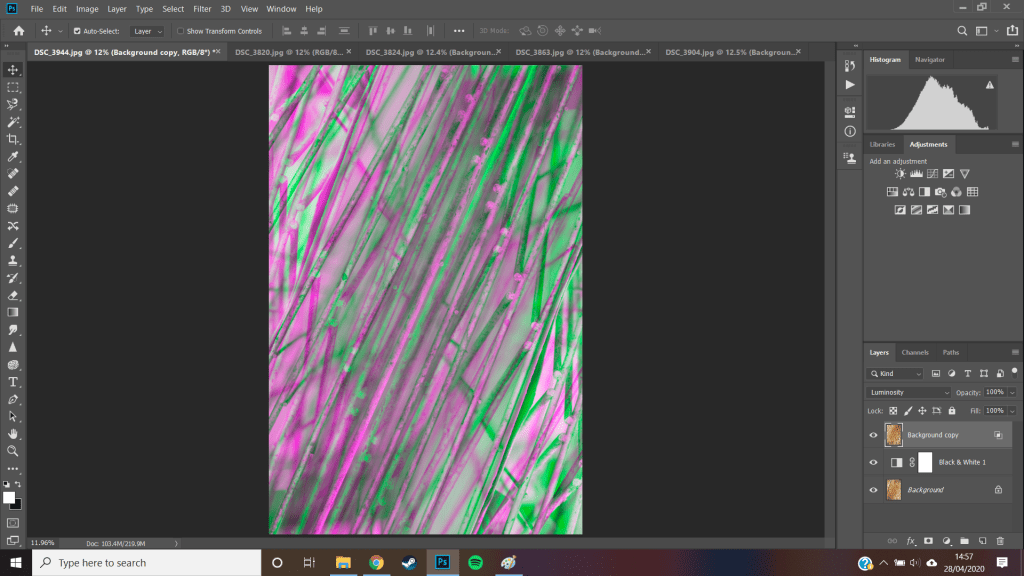Hide the Black & White 1 layer
The width and height of the screenshot is (1024, 576).
click(x=873, y=462)
